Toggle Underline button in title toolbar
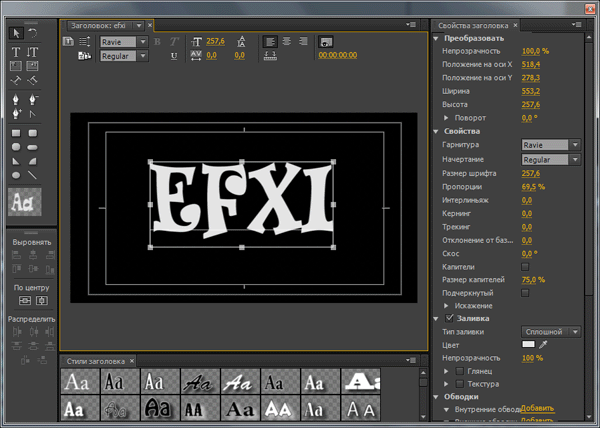 tap(174, 56)
